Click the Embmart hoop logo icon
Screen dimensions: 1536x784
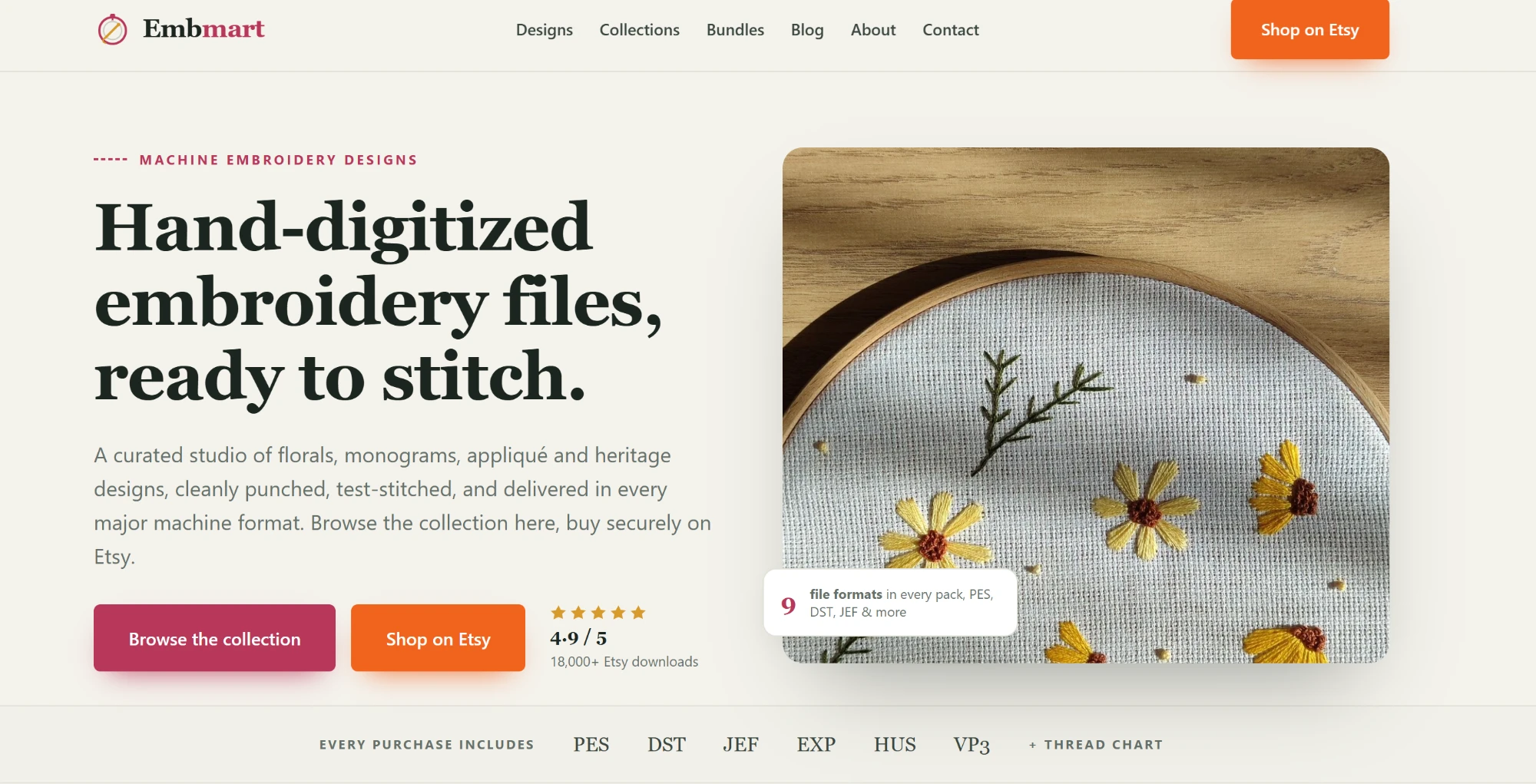(112, 30)
